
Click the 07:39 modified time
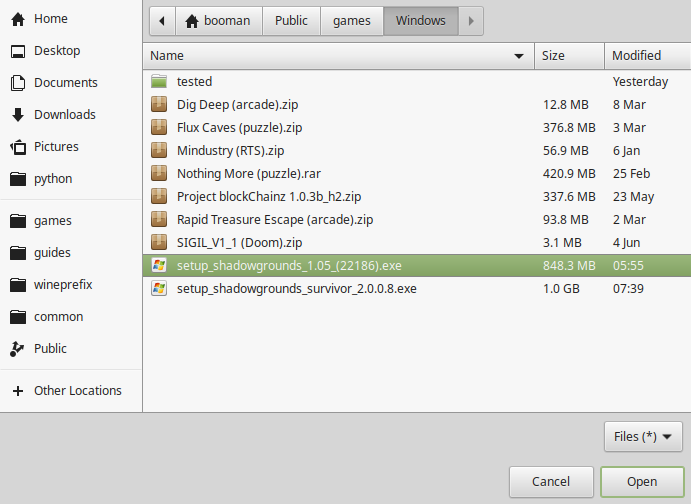tap(628, 289)
